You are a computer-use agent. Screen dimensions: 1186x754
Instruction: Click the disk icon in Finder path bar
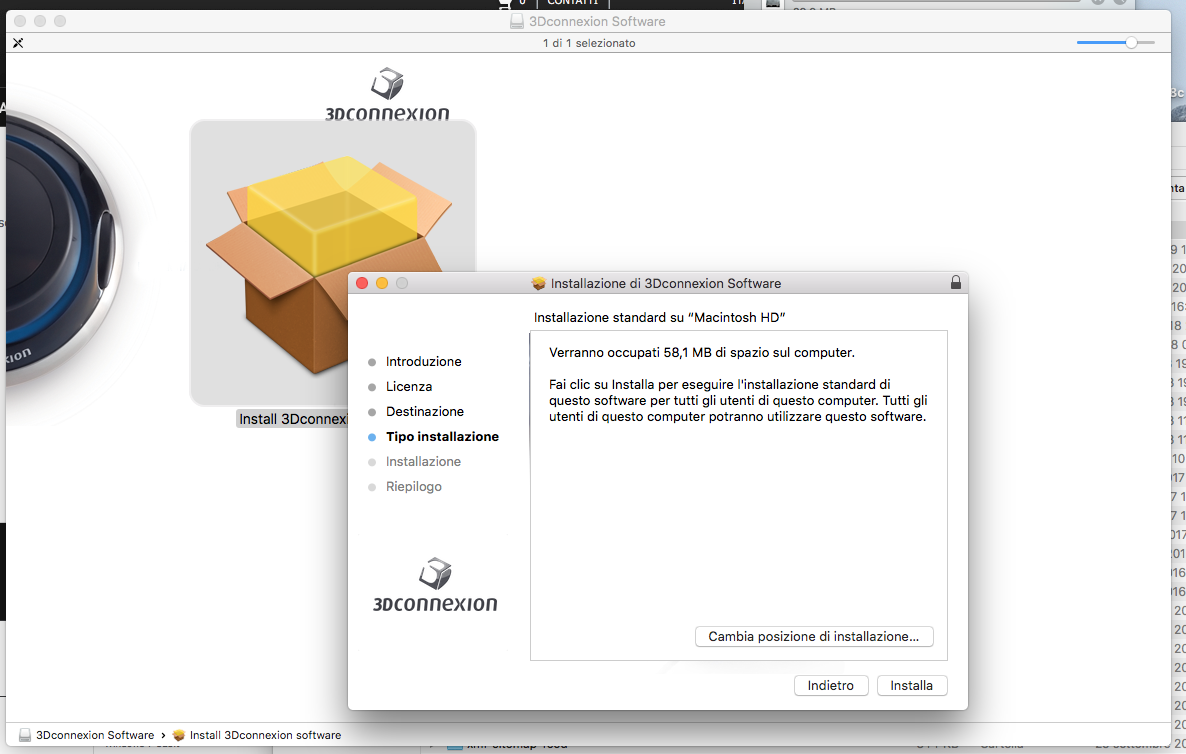tap(25, 735)
